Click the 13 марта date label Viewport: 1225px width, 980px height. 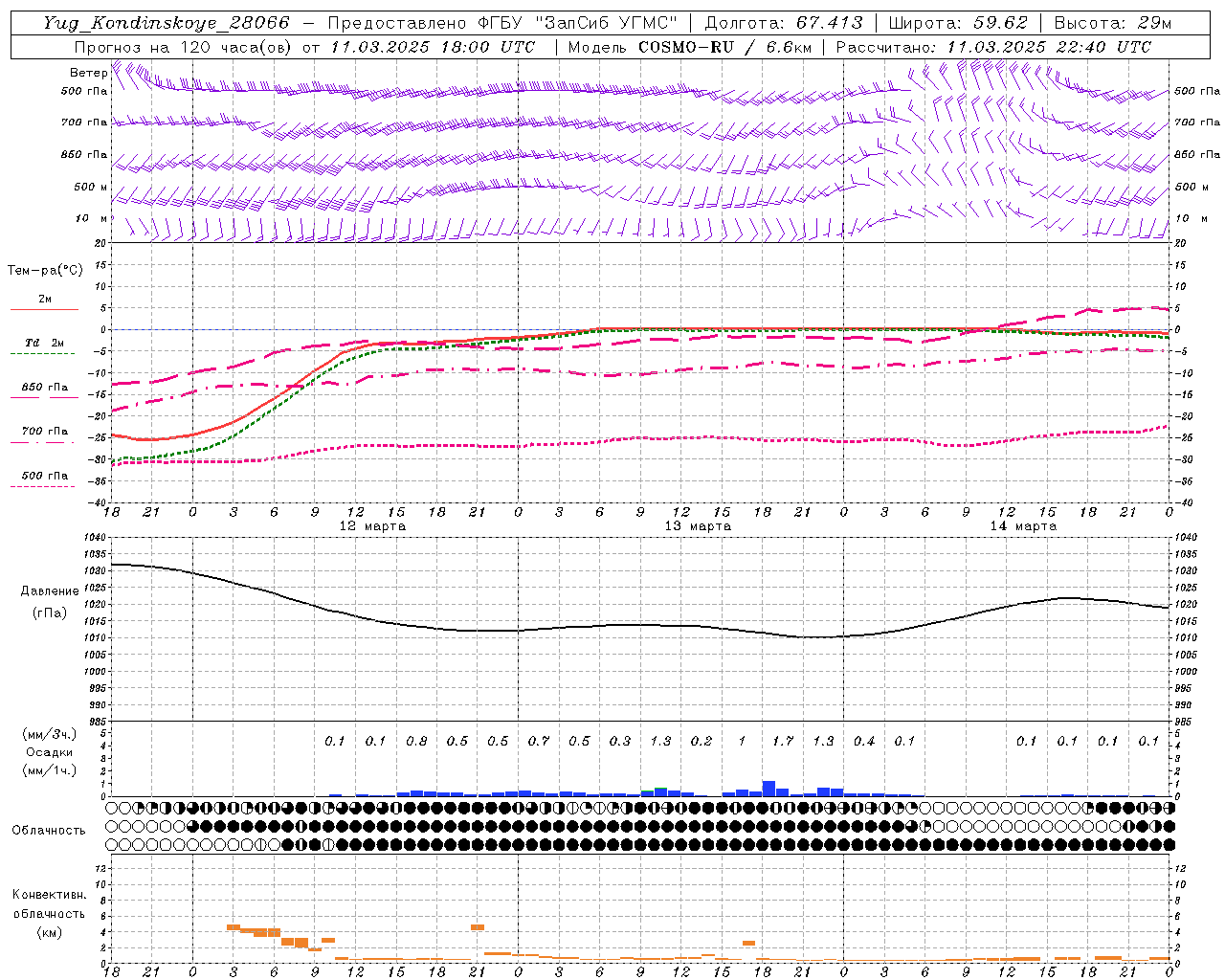coord(698,526)
